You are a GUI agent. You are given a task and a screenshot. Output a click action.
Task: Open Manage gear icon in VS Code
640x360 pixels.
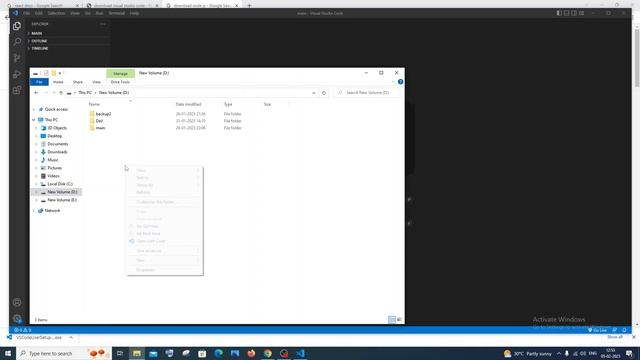pyautogui.click(x=17, y=318)
